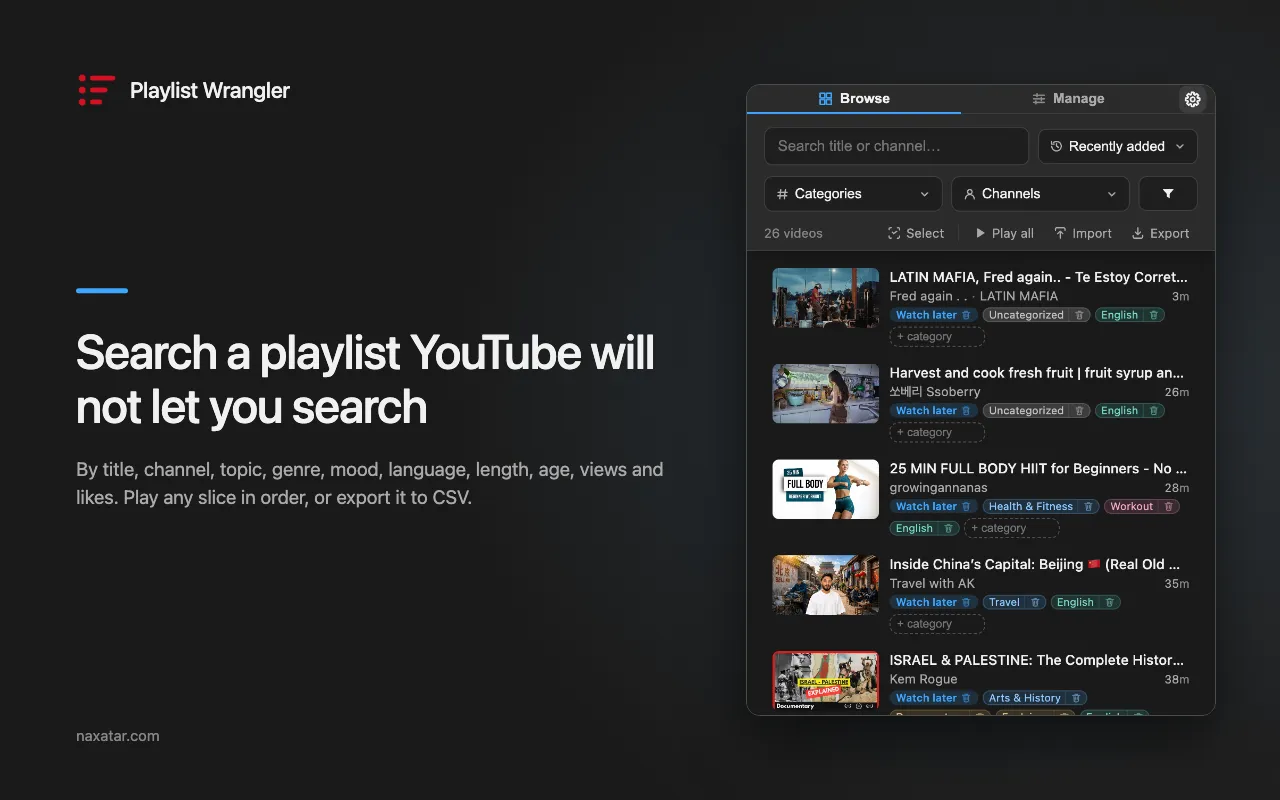Screen dimensions: 1280x800
Task: Remove Watch later tag from LATIN MAFIA video
Action: point(966,315)
